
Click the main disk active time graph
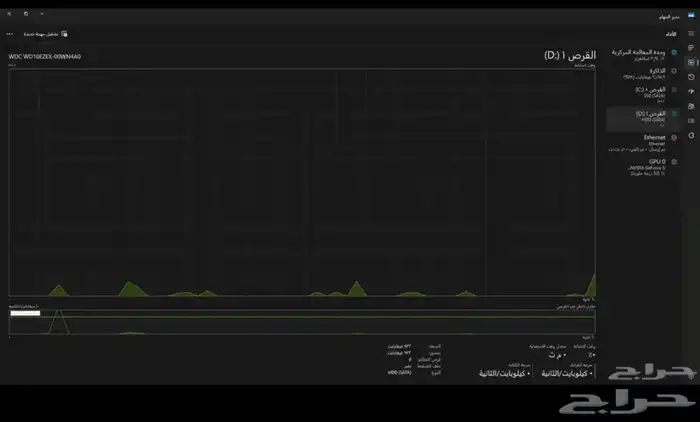click(302, 182)
